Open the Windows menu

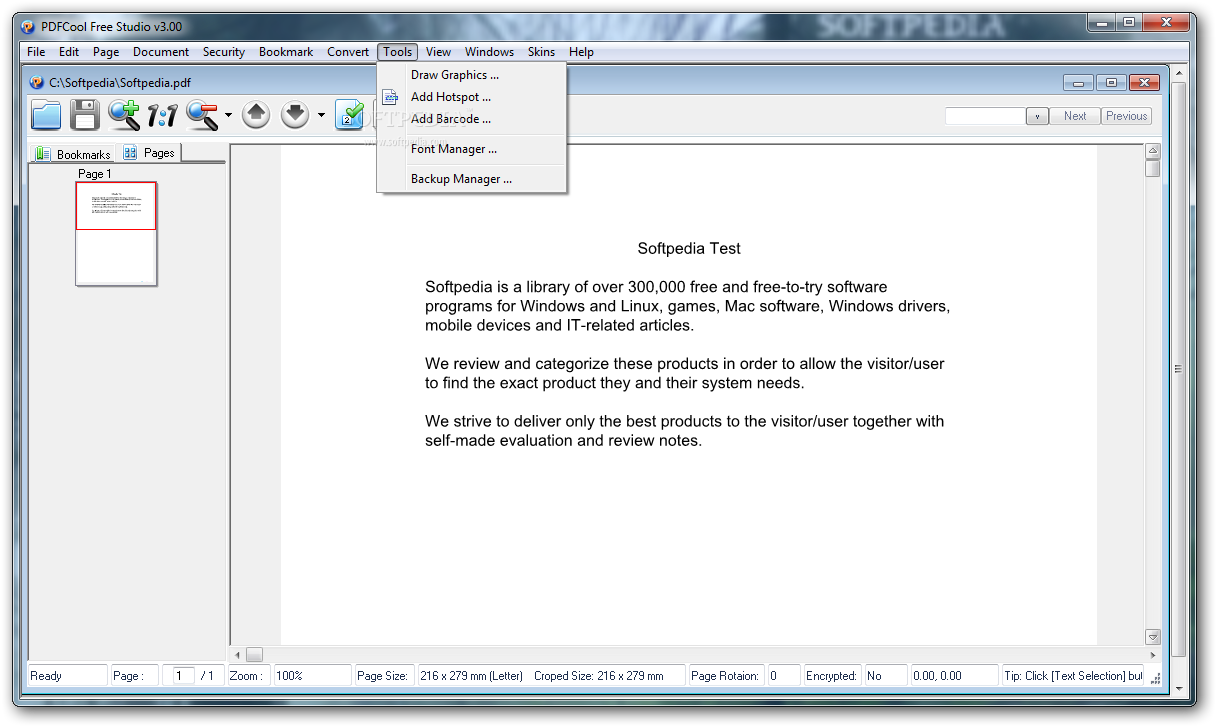pyautogui.click(x=489, y=52)
